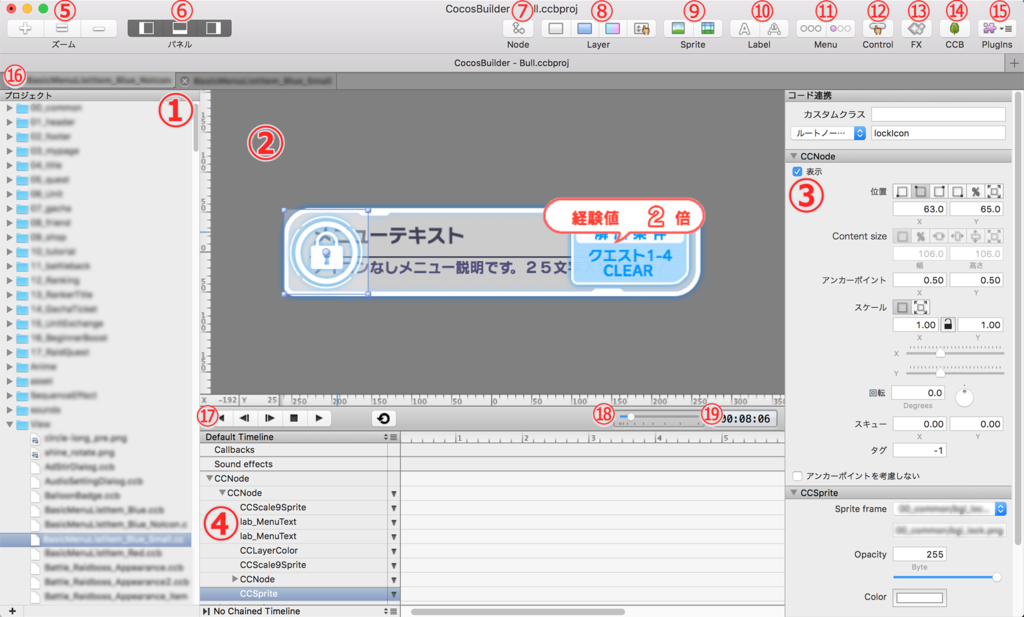Insert a CCB file node from the toolbar

[955, 27]
